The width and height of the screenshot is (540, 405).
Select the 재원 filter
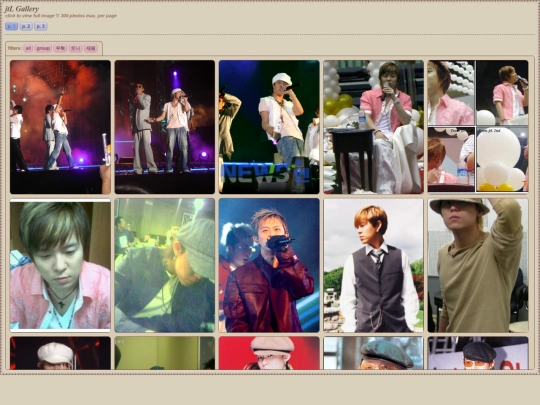pos(91,49)
